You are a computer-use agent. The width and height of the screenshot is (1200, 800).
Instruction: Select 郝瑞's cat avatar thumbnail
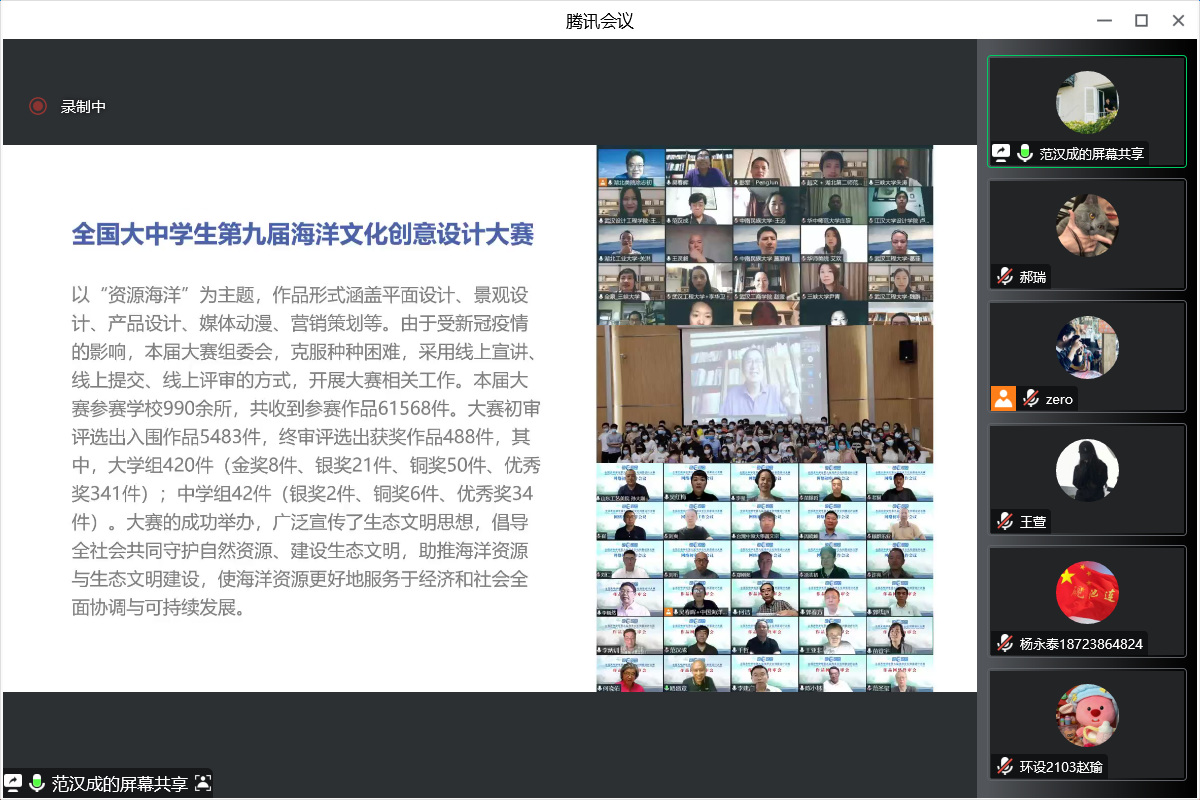(1087, 225)
